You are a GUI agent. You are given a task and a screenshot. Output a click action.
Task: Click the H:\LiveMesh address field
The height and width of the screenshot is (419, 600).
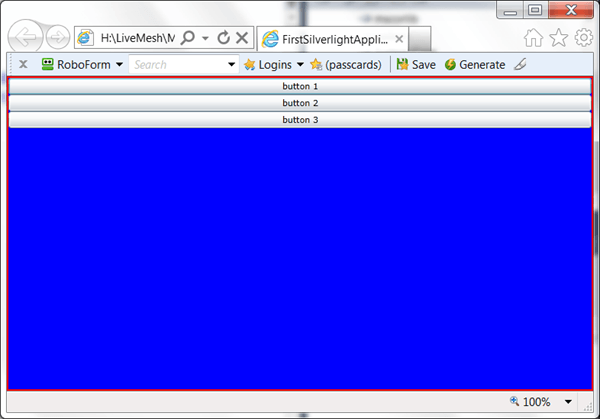click(137, 38)
